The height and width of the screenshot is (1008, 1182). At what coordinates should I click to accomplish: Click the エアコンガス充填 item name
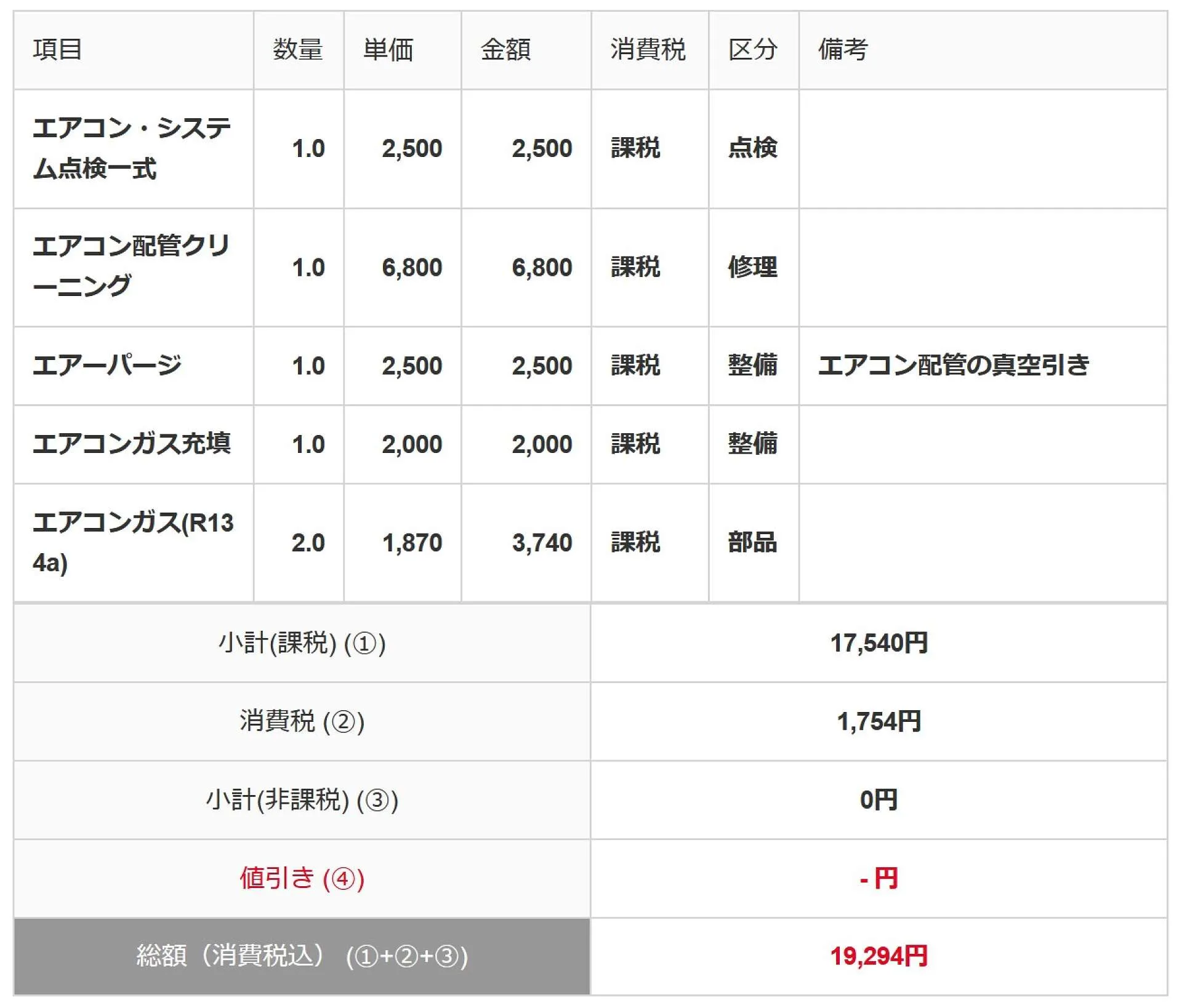(132, 444)
